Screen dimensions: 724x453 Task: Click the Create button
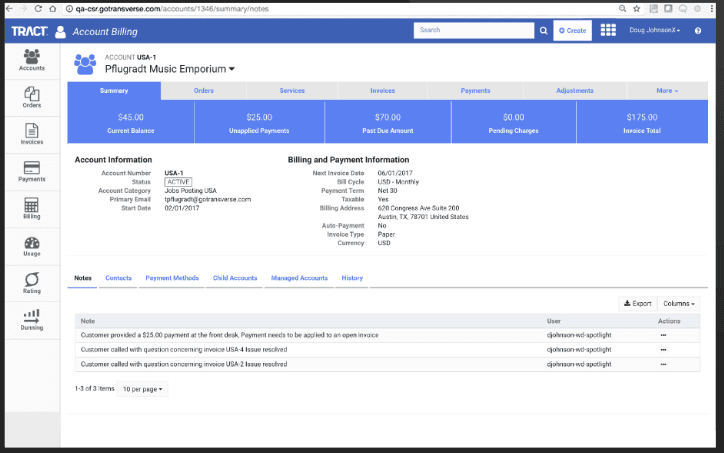573,31
